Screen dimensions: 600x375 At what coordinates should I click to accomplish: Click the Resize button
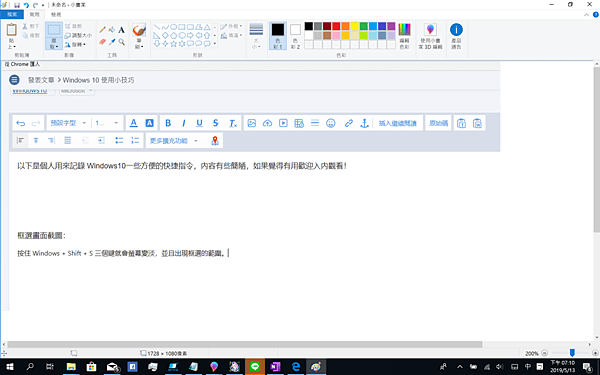click(x=78, y=35)
